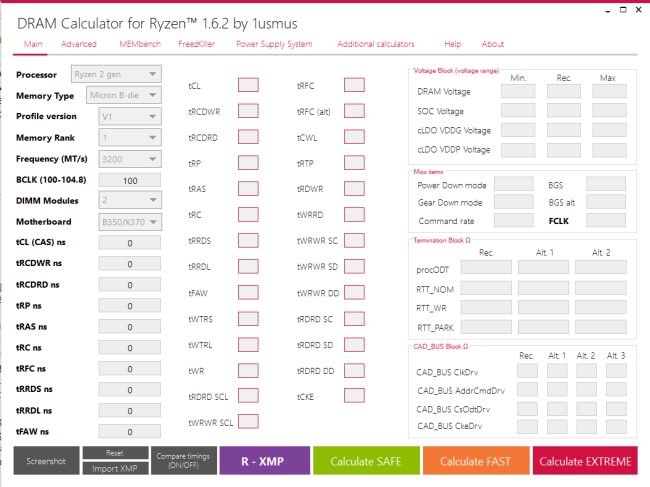
Task: Open the MEMbench tab
Action: point(140,44)
